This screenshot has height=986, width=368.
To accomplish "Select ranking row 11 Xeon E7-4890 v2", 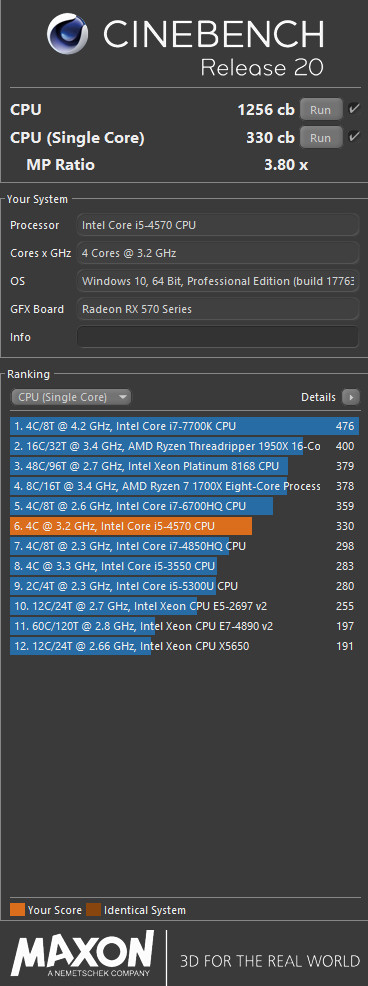I will click(184, 626).
